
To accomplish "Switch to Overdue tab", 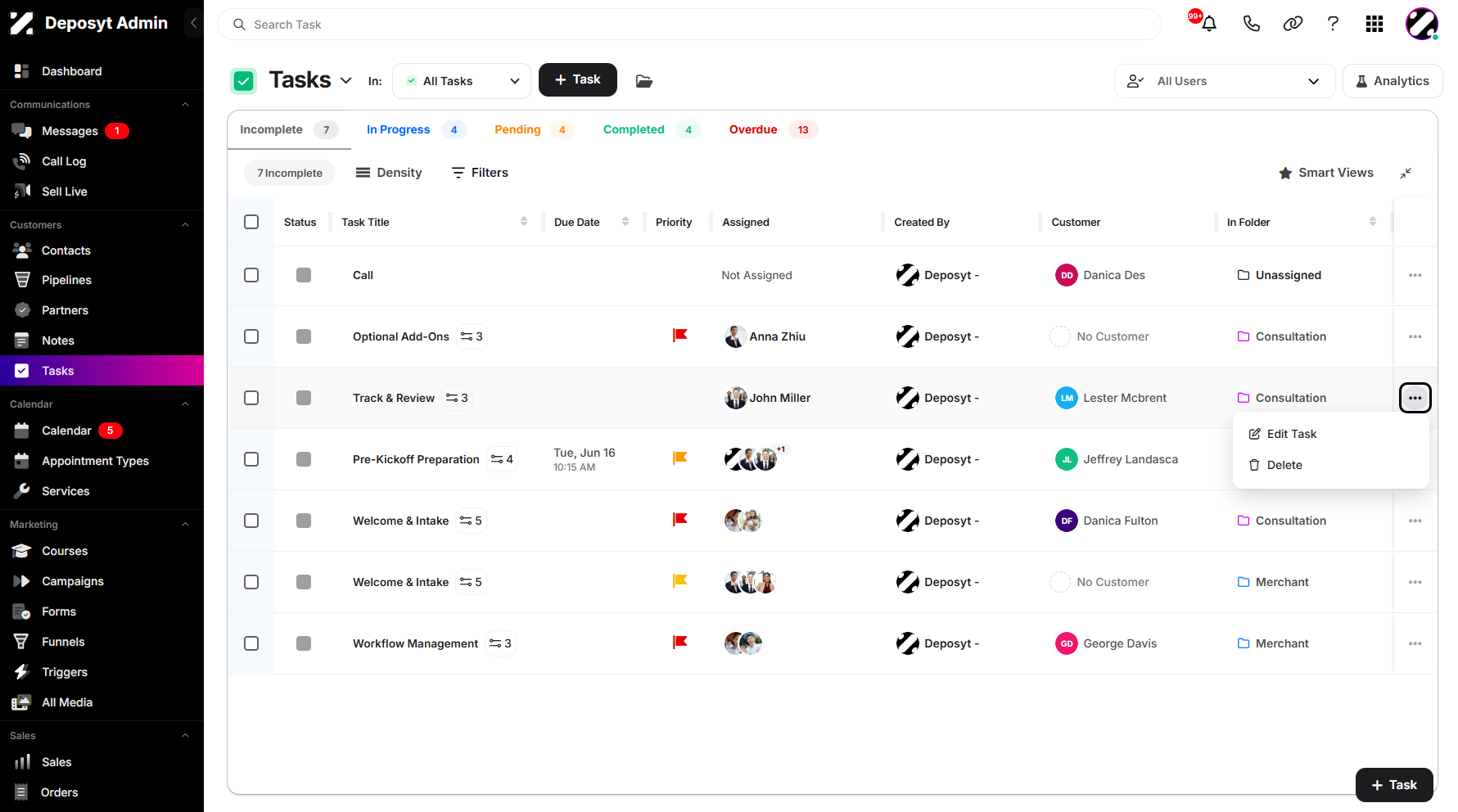I will point(772,129).
